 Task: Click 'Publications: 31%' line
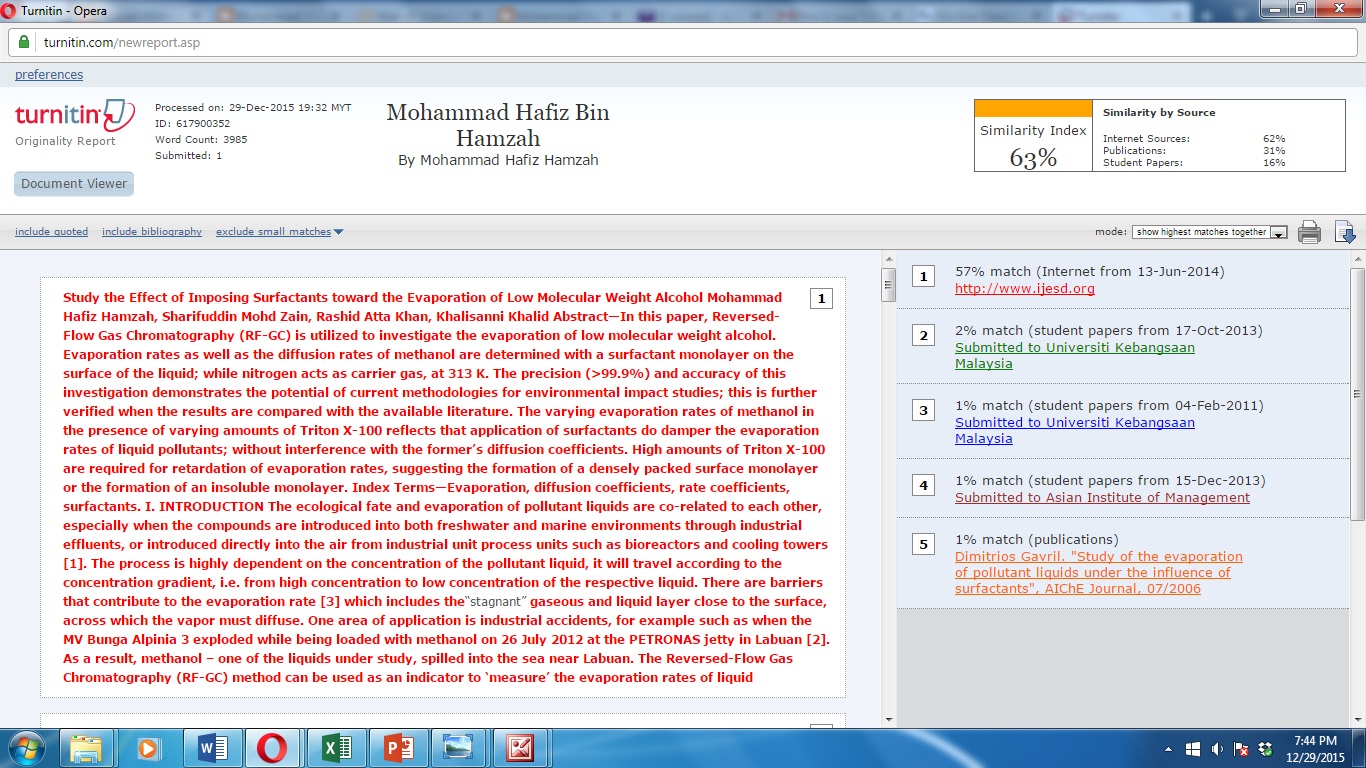pyautogui.click(x=1194, y=151)
